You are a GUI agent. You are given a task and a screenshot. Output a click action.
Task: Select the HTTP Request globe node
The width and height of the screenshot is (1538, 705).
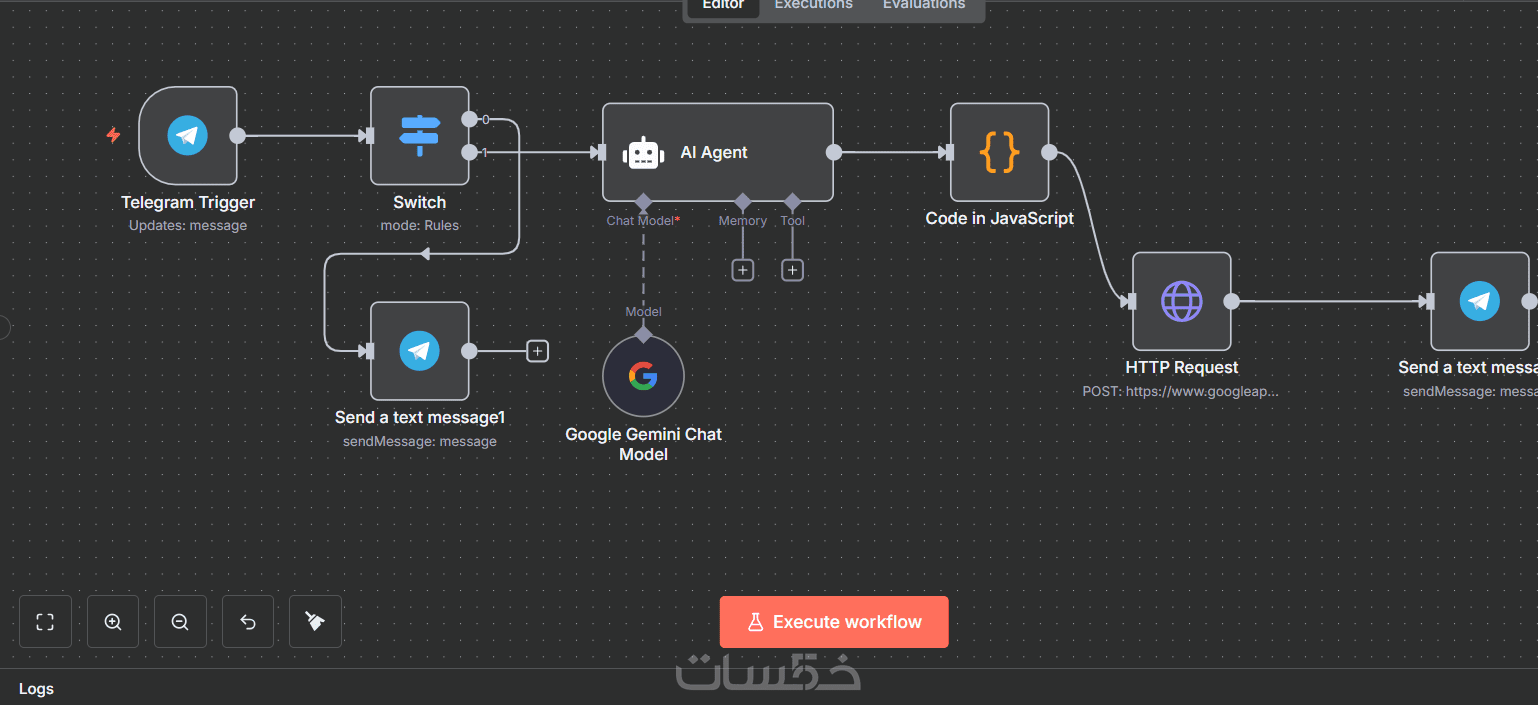pyautogui.click(x=1182, y=301)
